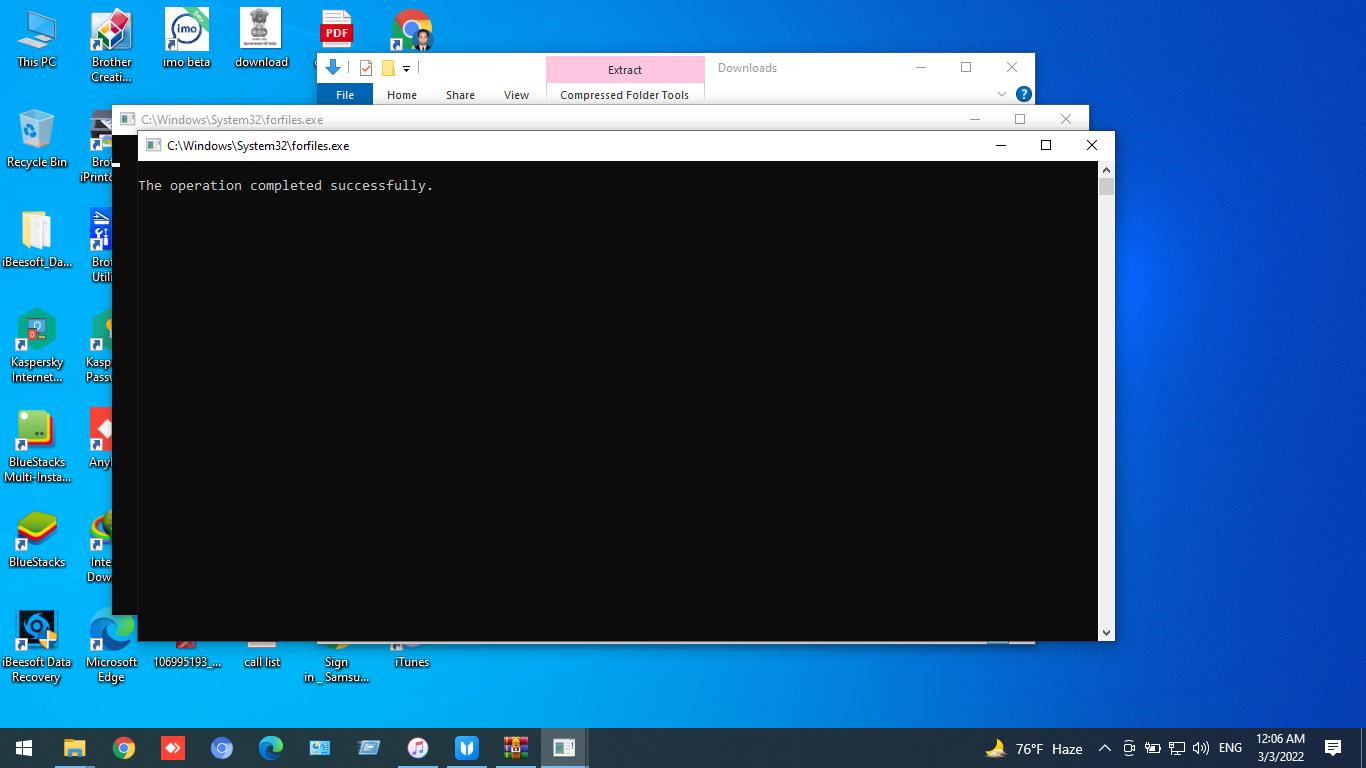Click the New Folder icon in Quick Access
Screen dimensions: 1366x768
click(388, 68)
